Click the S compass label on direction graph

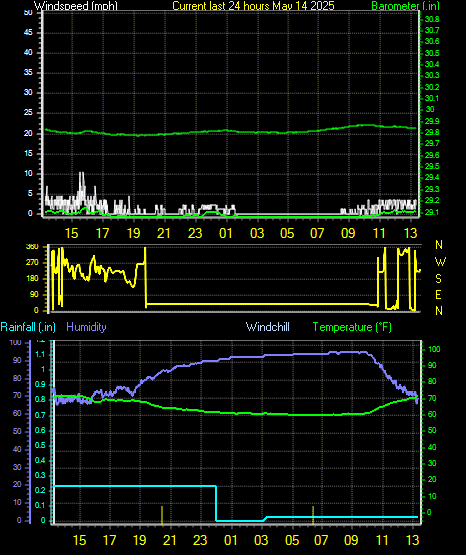(x=438, y=279)
